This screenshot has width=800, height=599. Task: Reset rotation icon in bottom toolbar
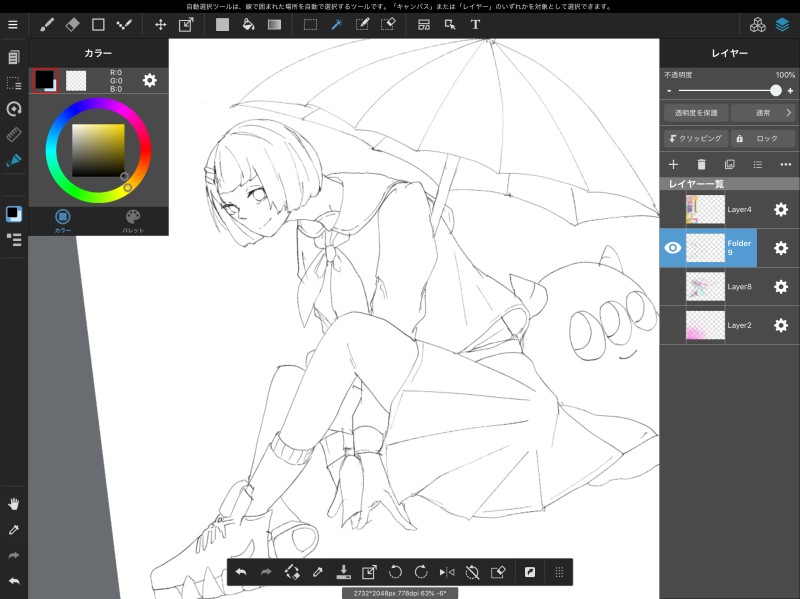point(472,572)
